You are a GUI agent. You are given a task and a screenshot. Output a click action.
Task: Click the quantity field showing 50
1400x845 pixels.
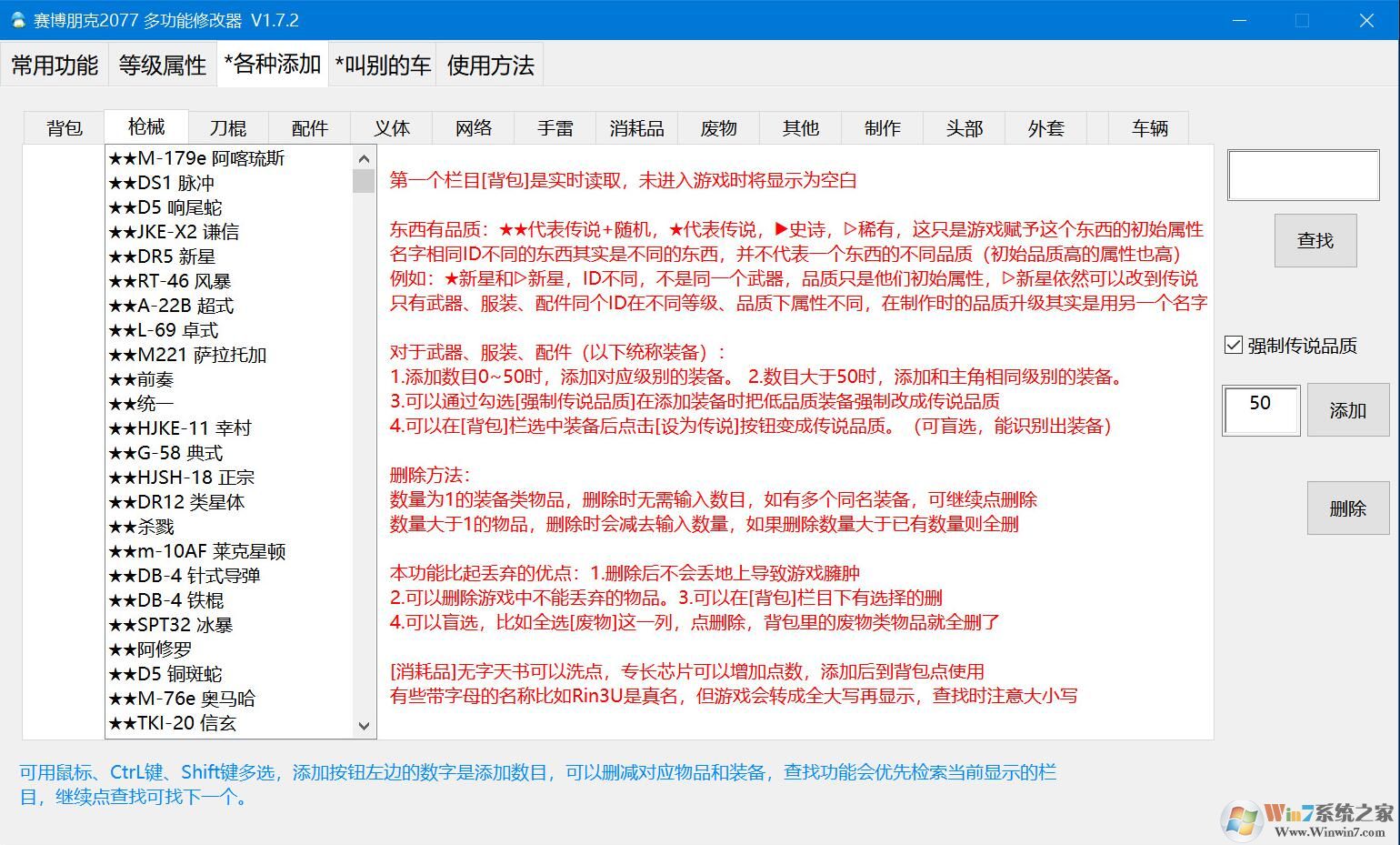click(x=1260, y=409)
